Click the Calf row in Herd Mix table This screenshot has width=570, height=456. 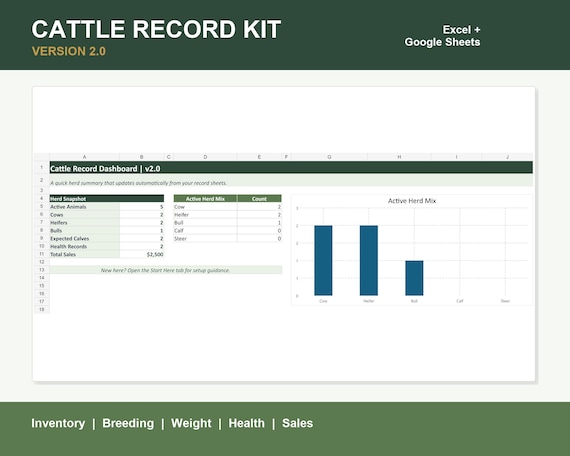(228, 231)
